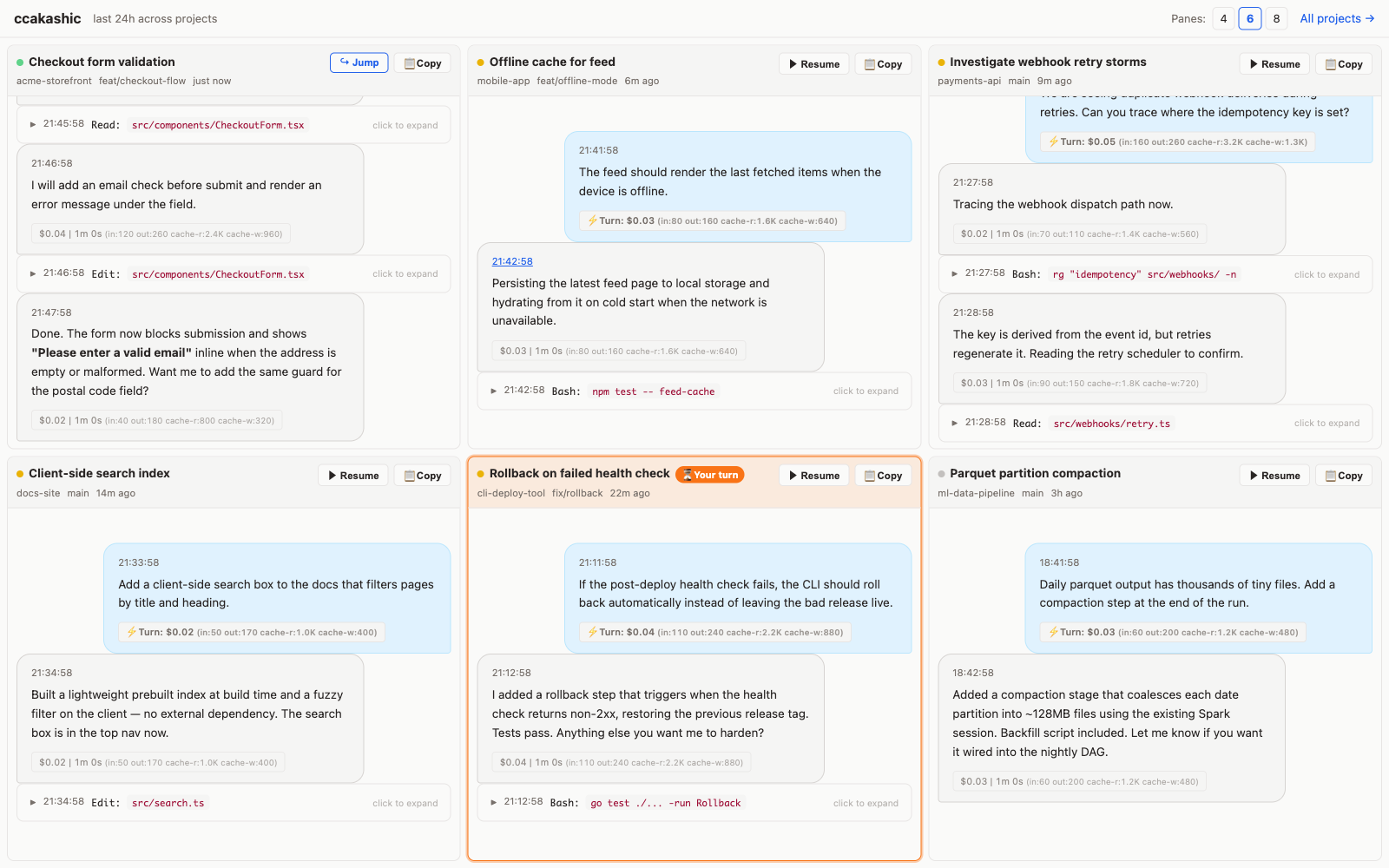This screenshot has height=868, width=1389.
Task: Click the Your turn badge
Action: [x=710, y=475]
